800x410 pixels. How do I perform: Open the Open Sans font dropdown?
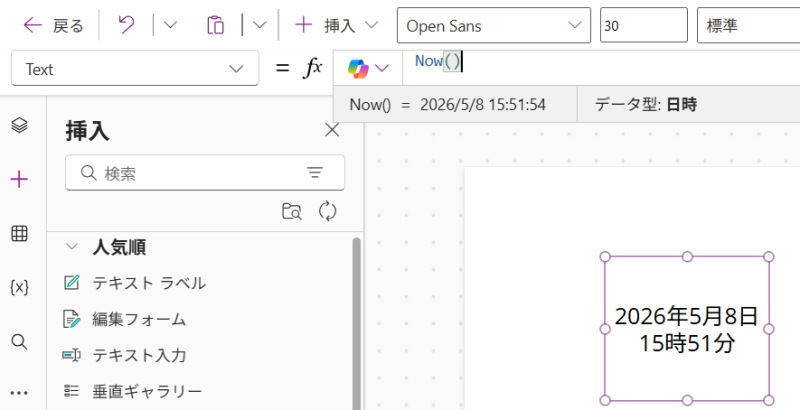[x=493, y=25]
